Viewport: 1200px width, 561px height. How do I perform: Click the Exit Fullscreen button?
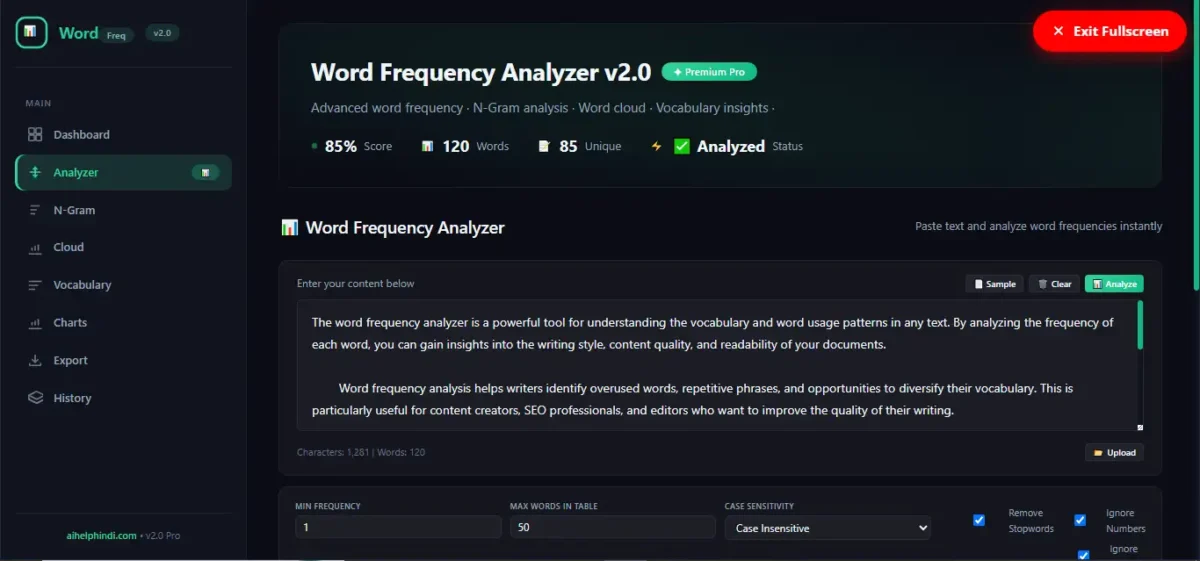[x=1110, y=31]
